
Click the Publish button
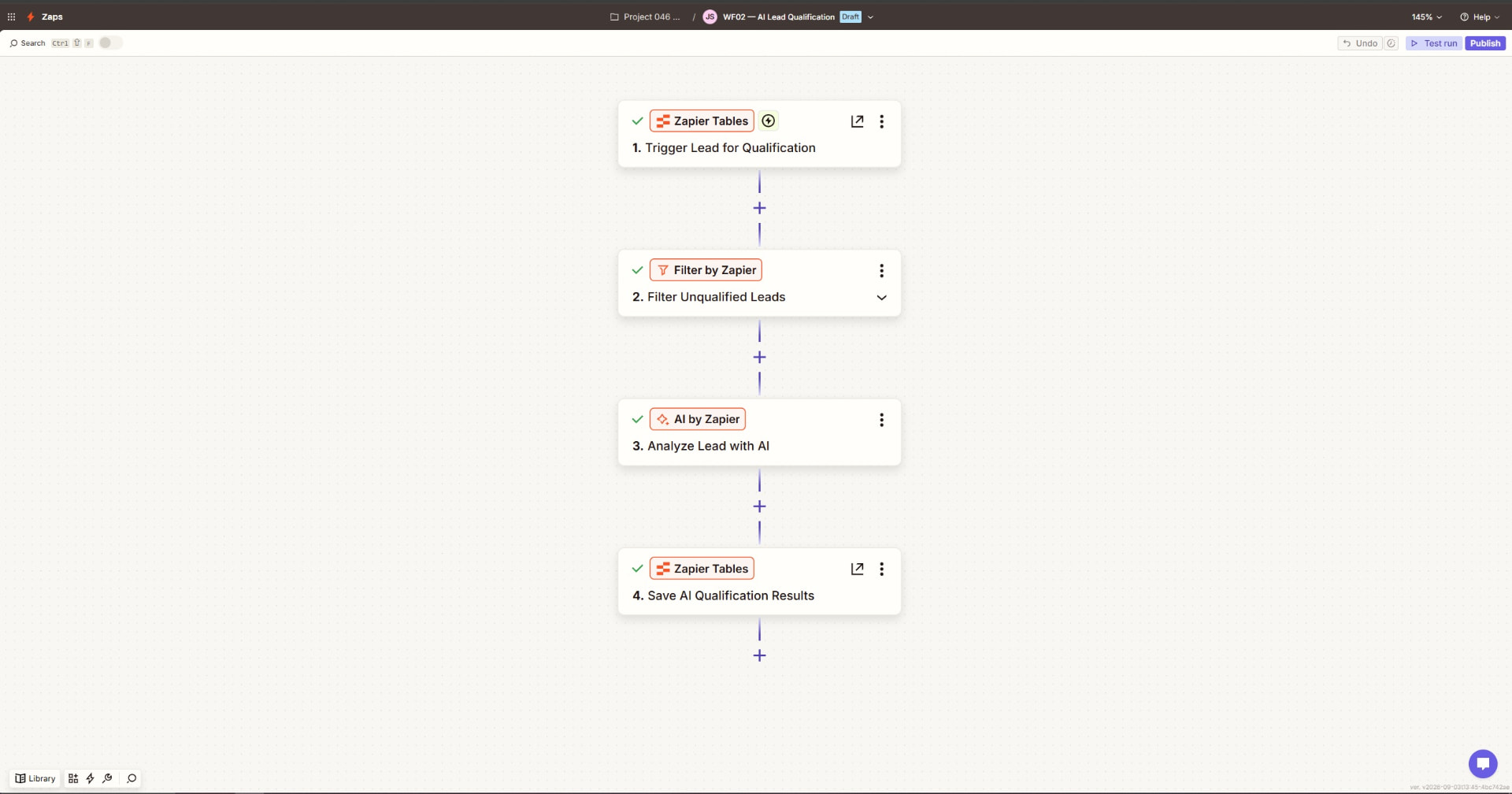pyautogui.click(x=1485, y=43)
